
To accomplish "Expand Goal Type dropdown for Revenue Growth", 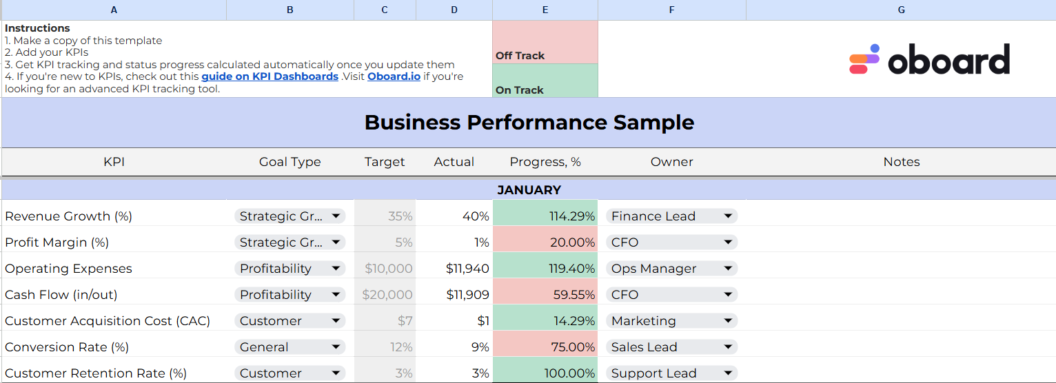I will (x=290, y=216).
